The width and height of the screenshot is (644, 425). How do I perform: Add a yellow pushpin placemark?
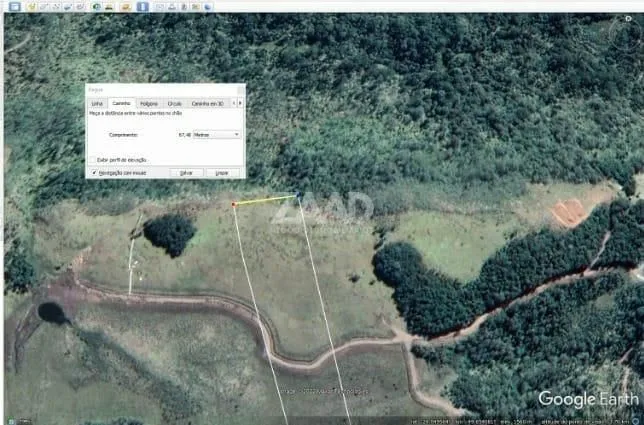point(34,6)
